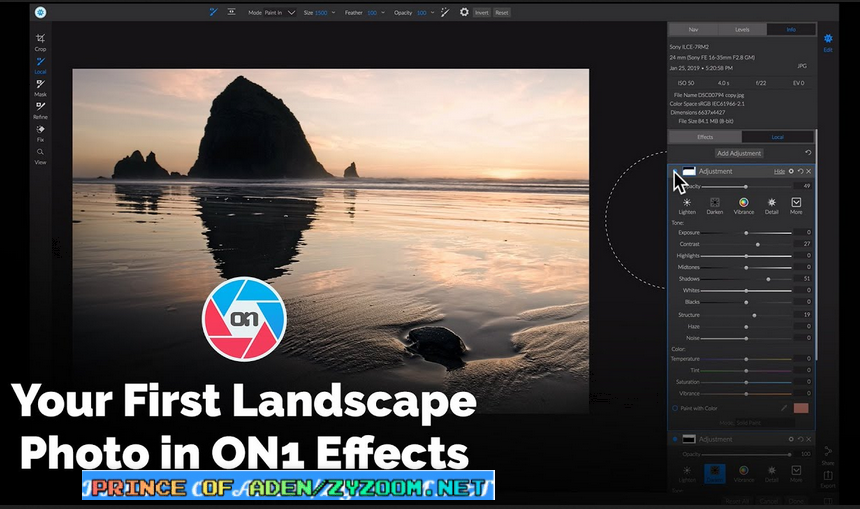Screen dimensions: 860x509
Task: Open the Mode Paint In dropdown
Action: pyautogui.click(x=280, y=13)
